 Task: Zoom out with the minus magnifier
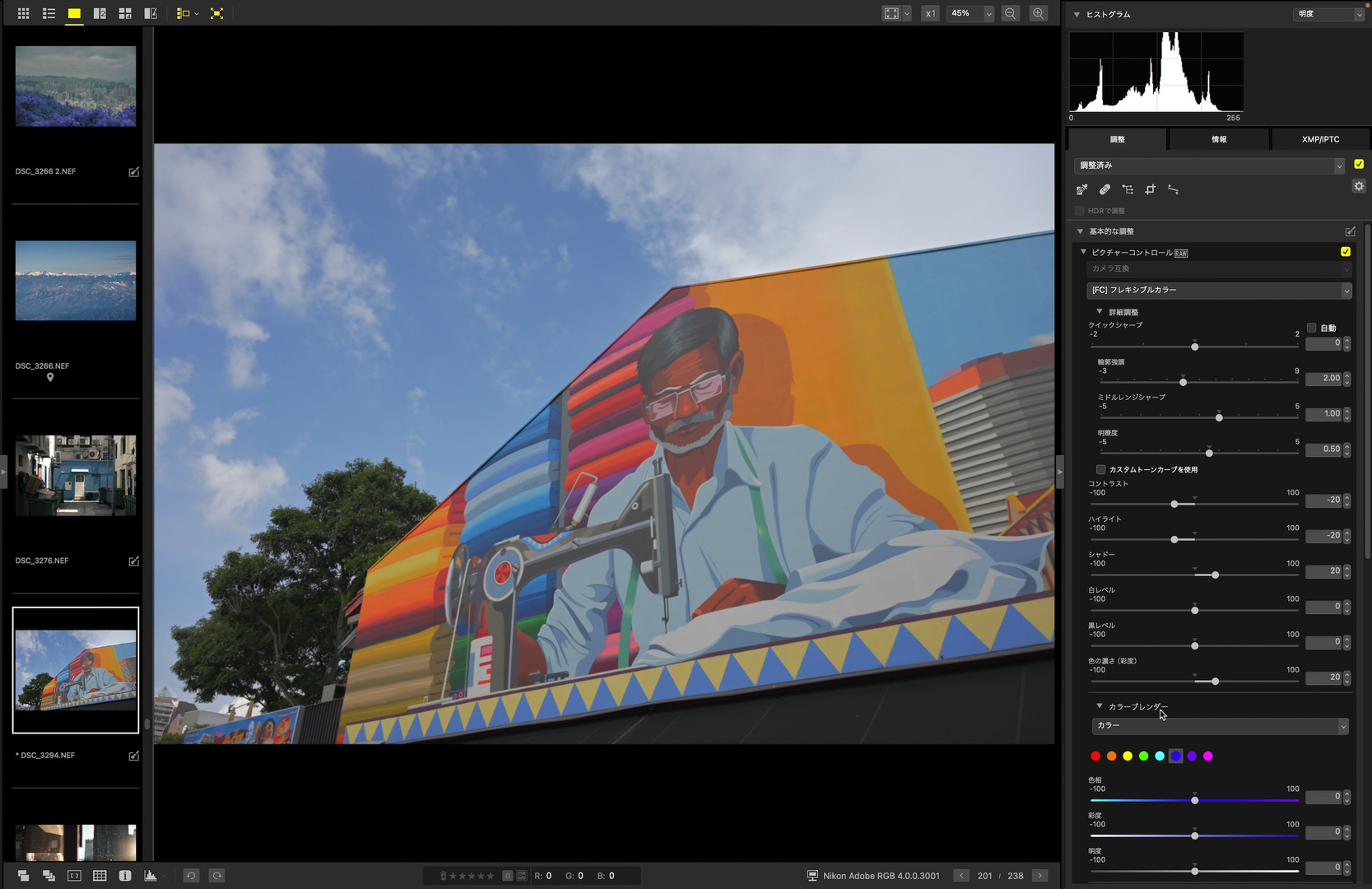[1011, 13]
